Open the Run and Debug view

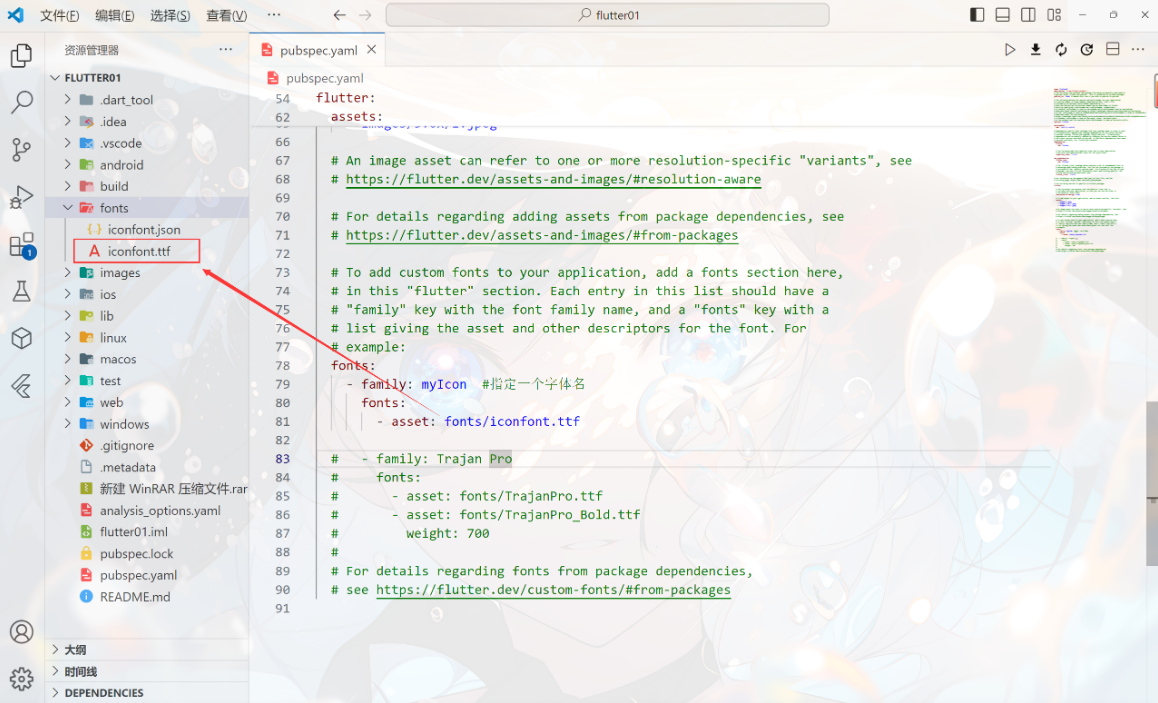tap(21, 197)
